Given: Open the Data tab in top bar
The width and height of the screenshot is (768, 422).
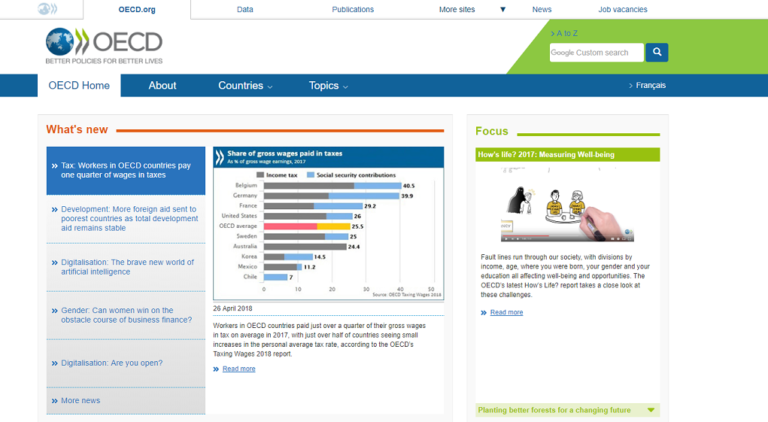Looking at the screenshot, I should click(245, 9).
